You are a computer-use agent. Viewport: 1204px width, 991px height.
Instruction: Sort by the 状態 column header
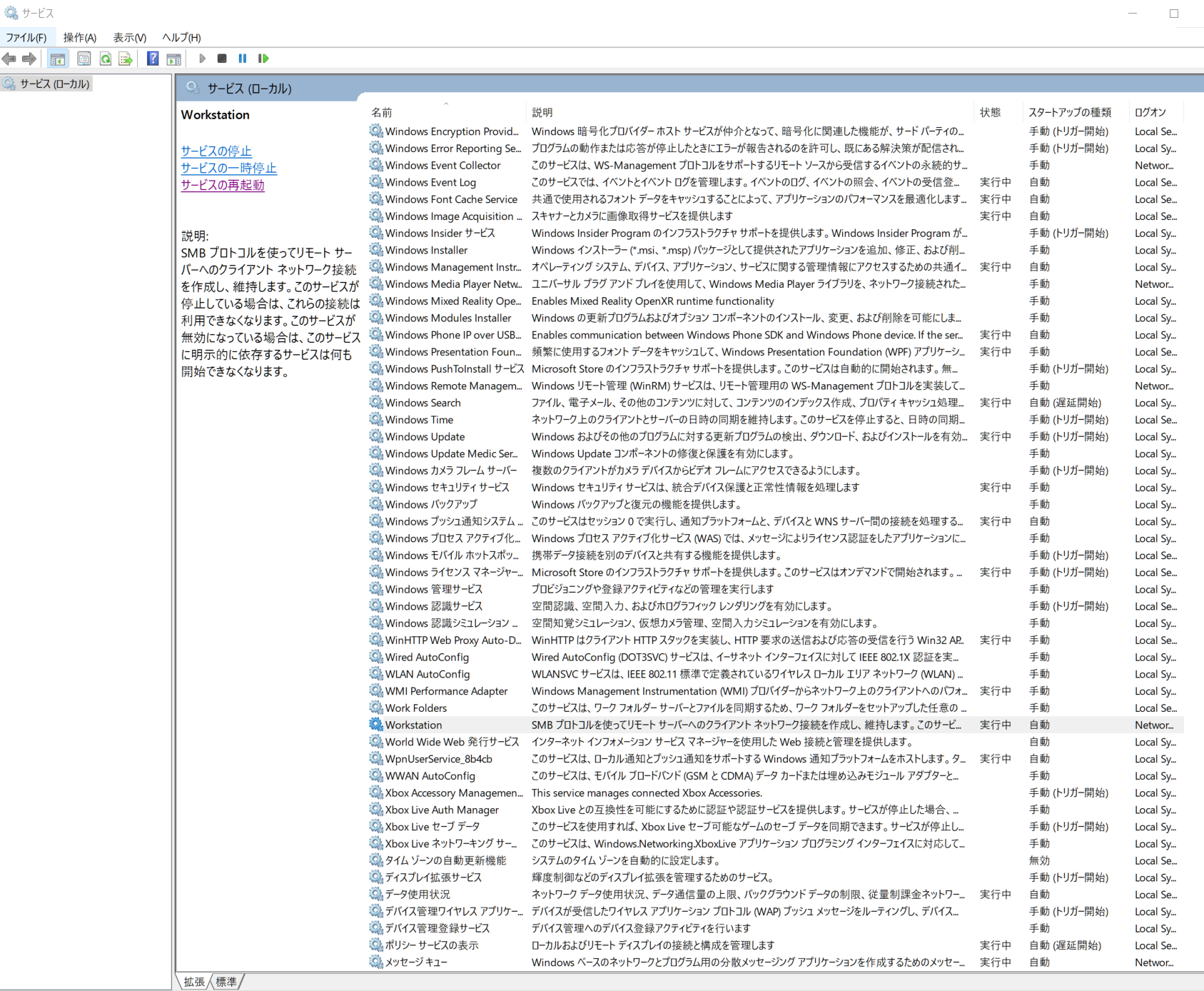998,112
